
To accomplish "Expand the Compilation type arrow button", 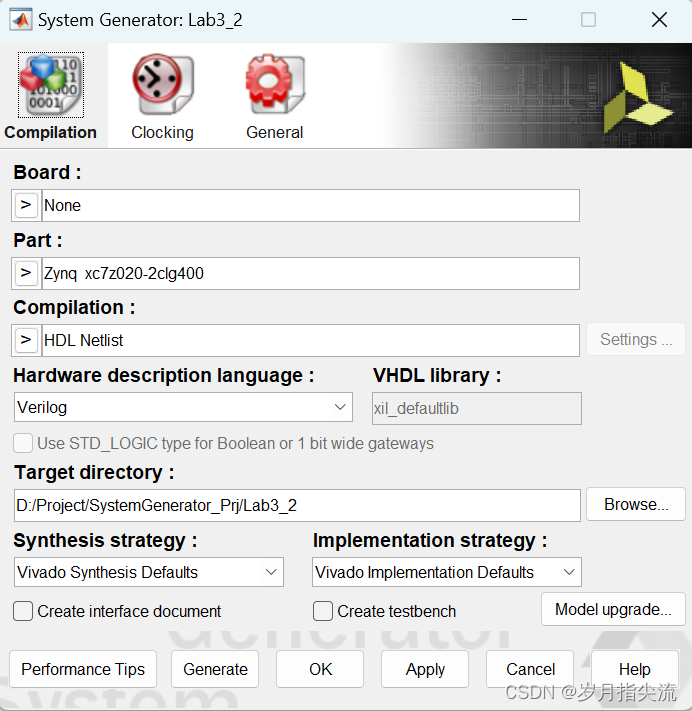I will (x=26, y=340).
